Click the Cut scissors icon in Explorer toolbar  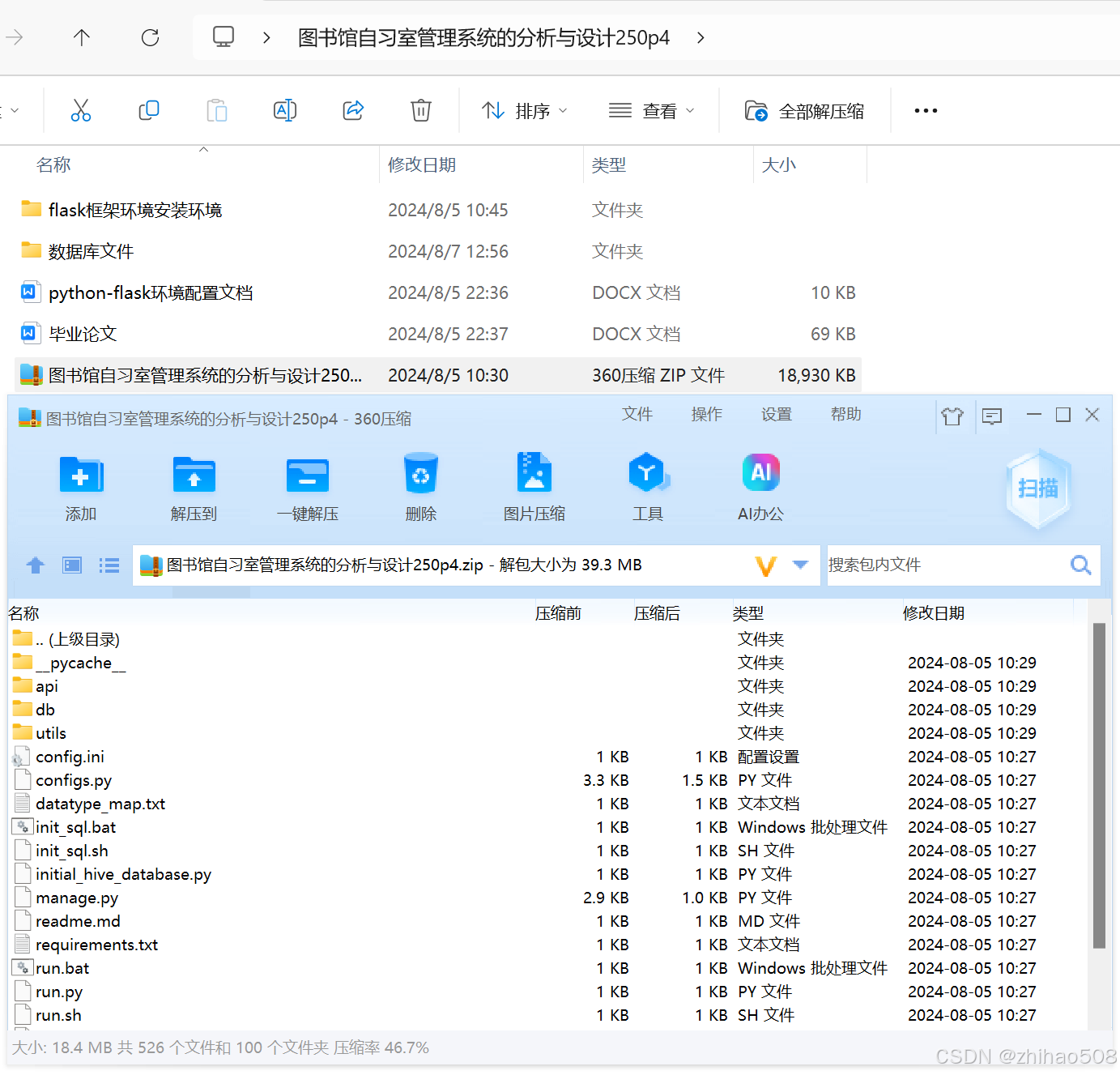[80, 110]
